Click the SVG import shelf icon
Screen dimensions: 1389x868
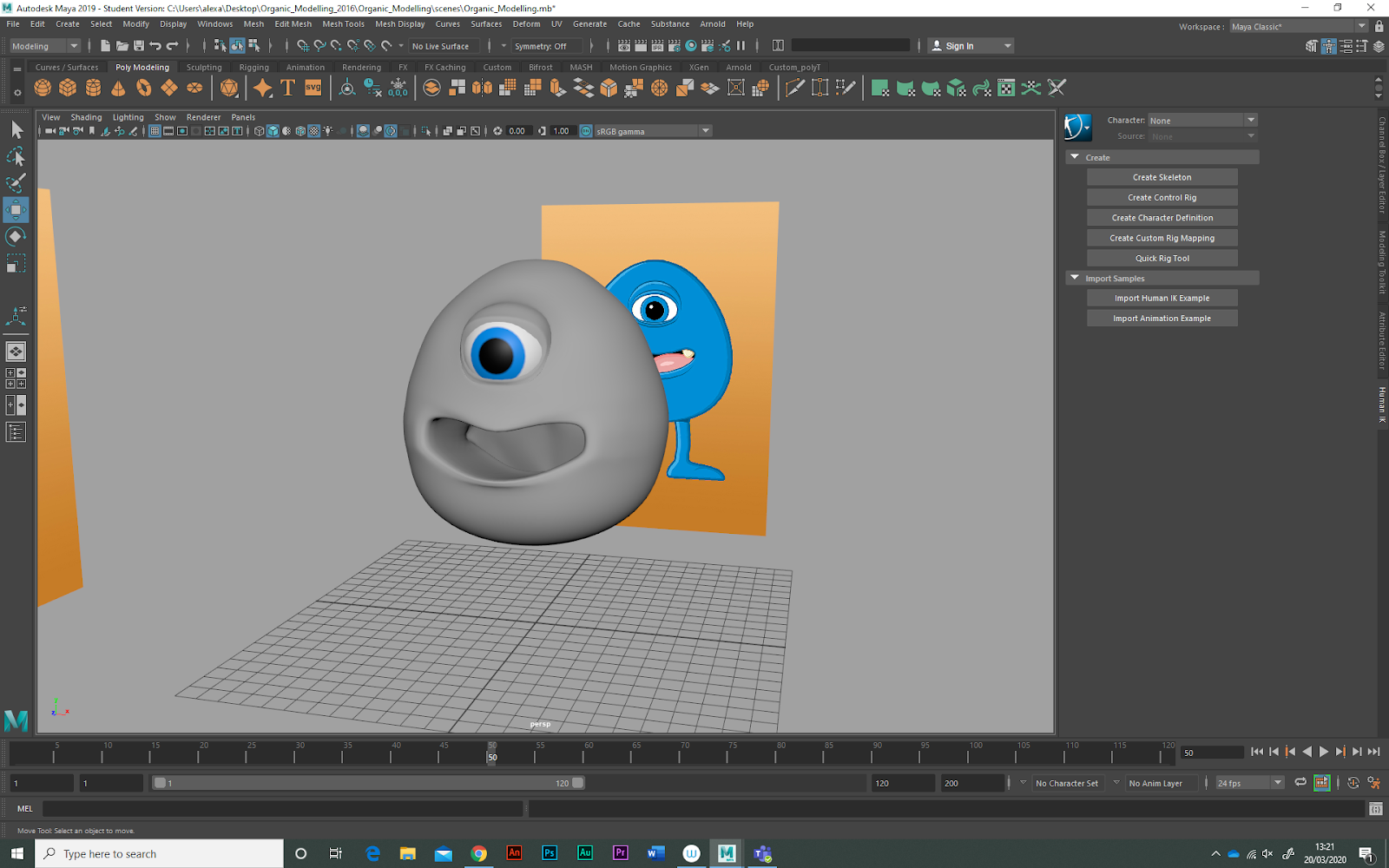tap(313, 88)
